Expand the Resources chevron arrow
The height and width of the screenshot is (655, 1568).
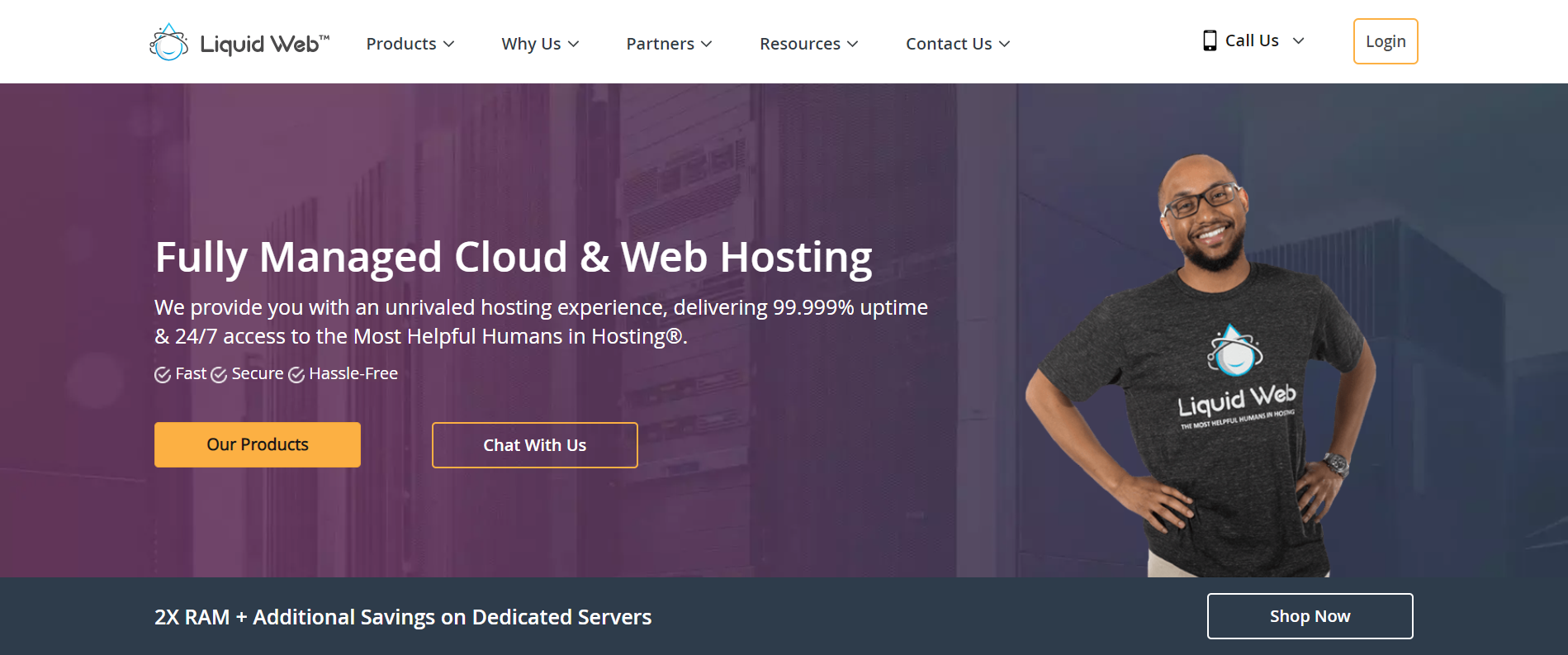pyautogui.click(x=853, y=44)
